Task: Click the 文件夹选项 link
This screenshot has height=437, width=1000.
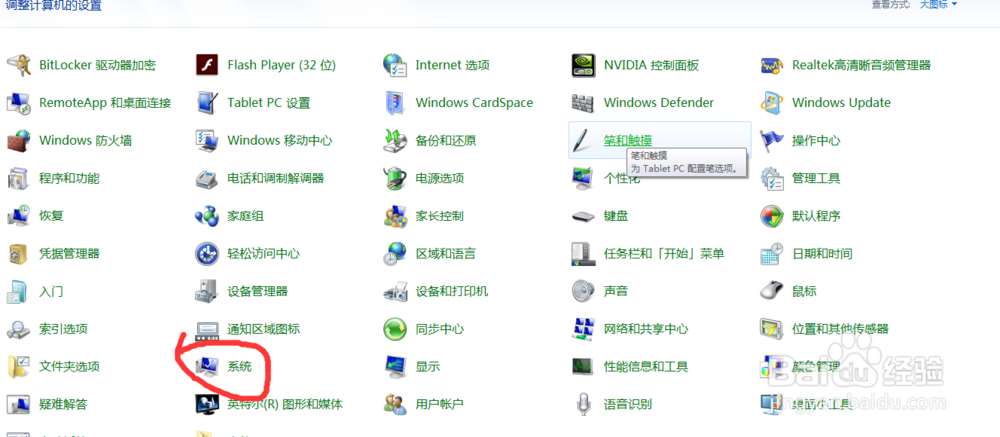Action: 70,367
